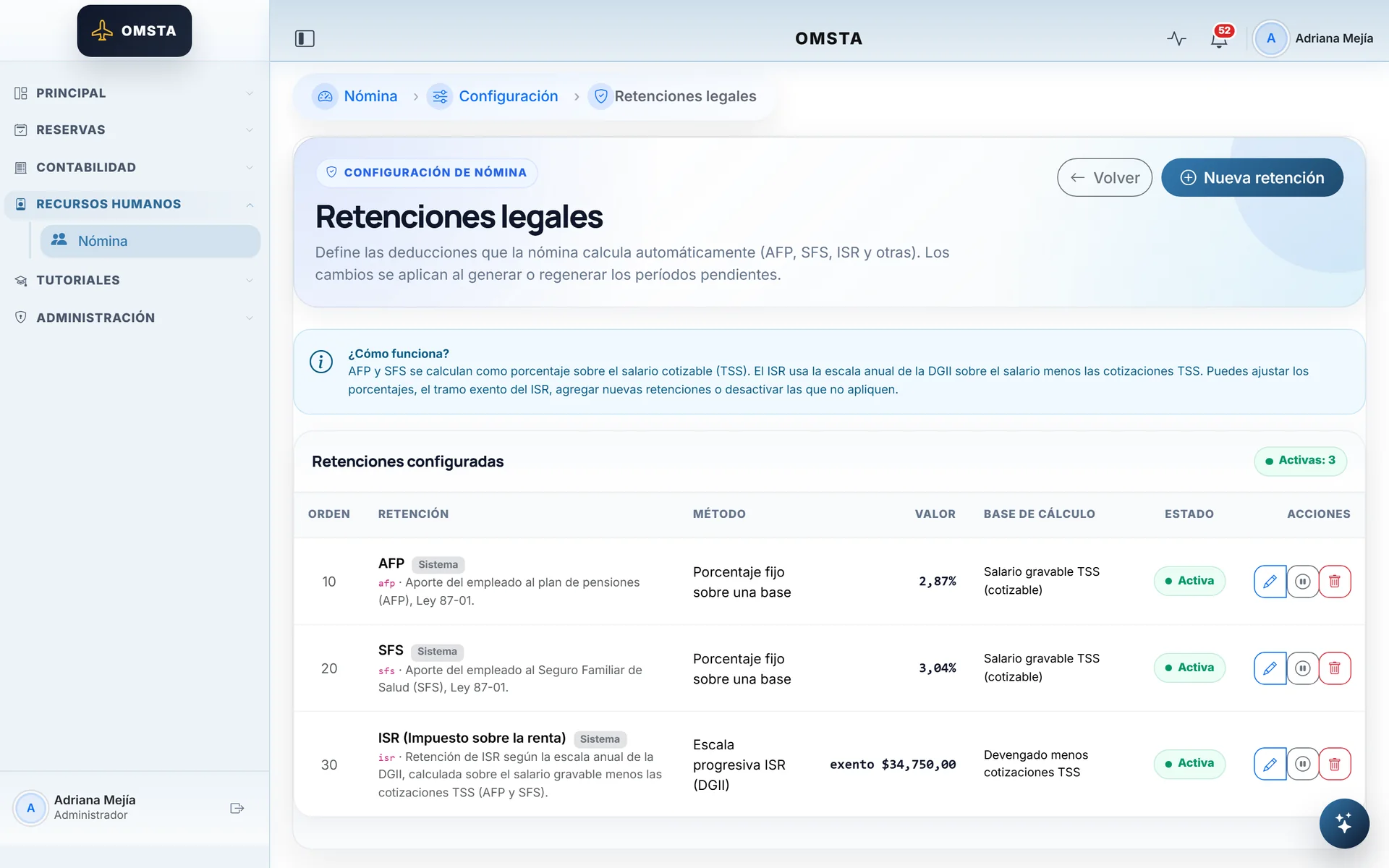This screenshot has width=1389, height=868.
Task: Go to Configuración breadcrumb
Action: pyautogui.click(x=493, y=96)
